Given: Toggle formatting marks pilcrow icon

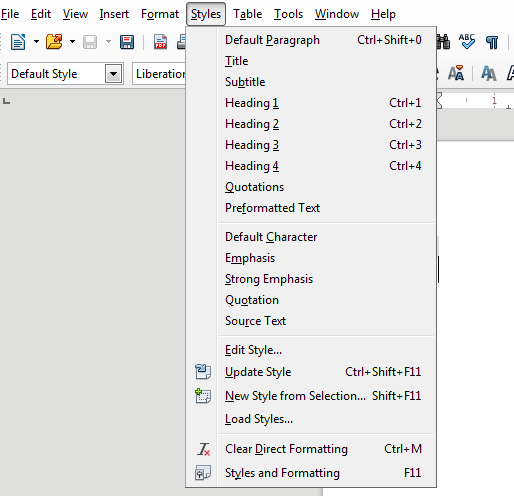Looking at the screenshot, I should [492, 42].
